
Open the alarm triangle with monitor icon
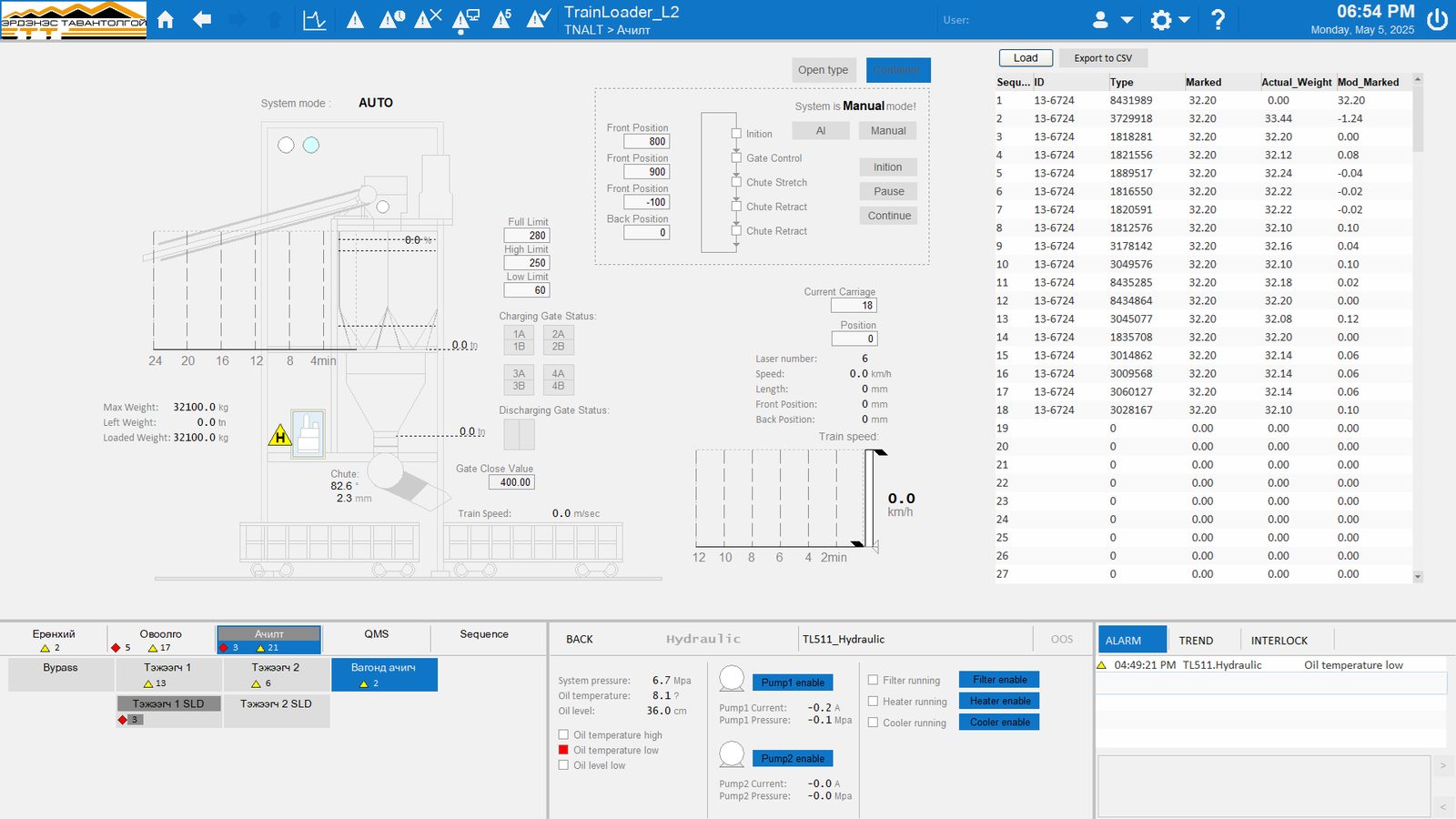[466, 19]
